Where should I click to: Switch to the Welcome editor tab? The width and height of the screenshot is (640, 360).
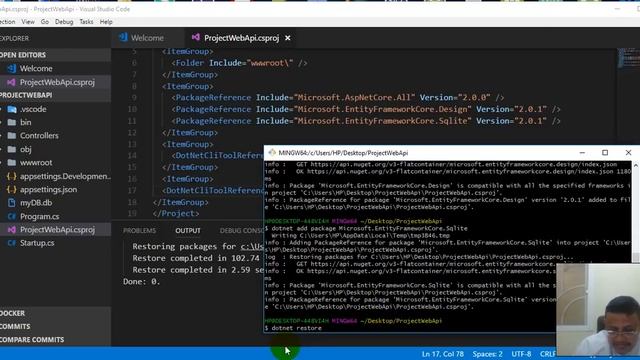[147, 38]
